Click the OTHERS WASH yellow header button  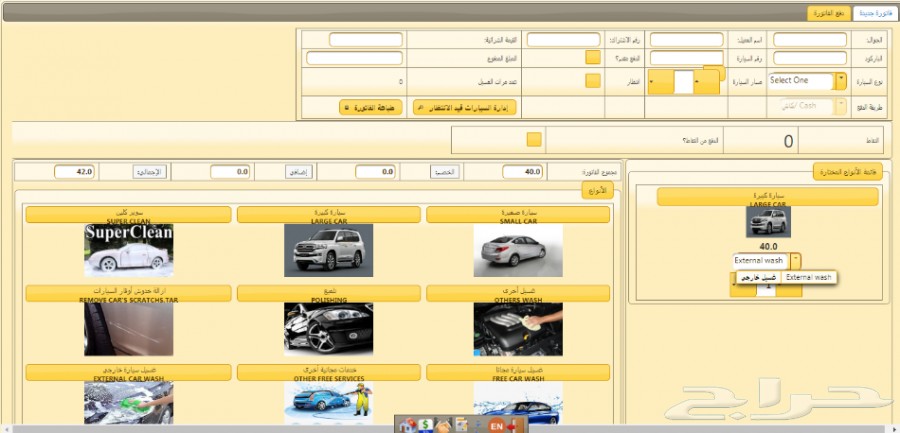518,293
